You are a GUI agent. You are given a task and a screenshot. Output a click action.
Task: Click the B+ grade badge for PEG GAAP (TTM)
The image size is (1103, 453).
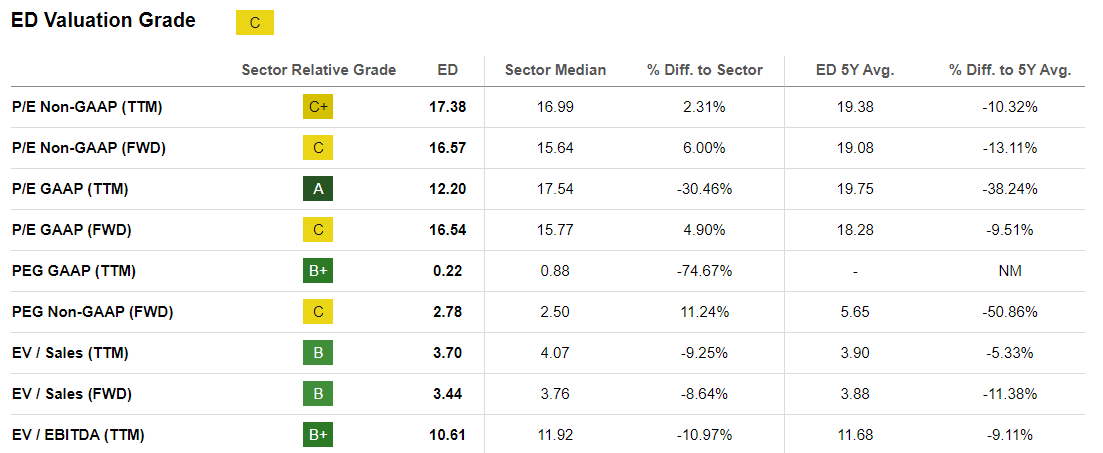(x=318, y=271)
